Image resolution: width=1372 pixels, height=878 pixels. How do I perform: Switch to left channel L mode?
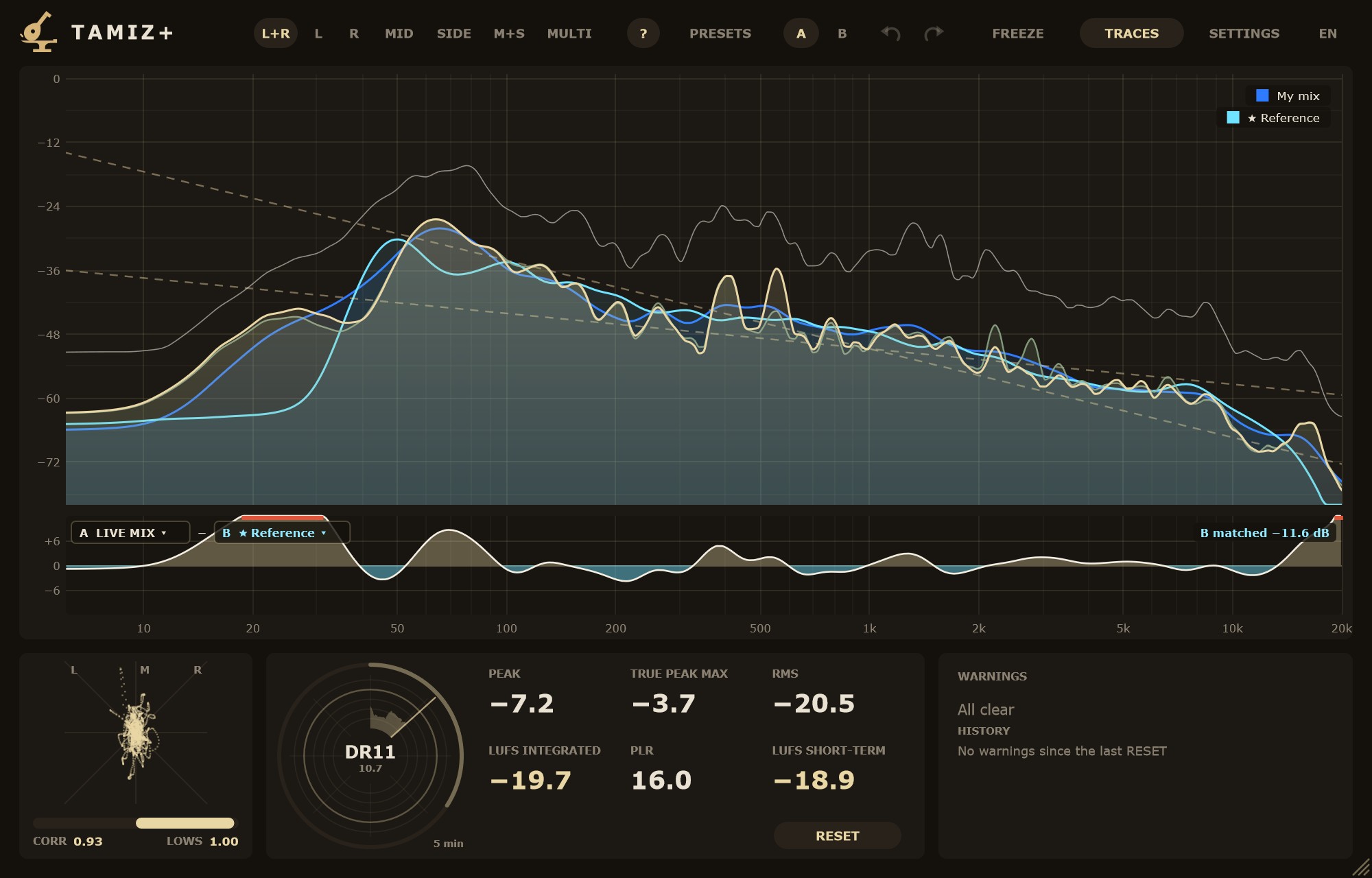coord(318,33)
